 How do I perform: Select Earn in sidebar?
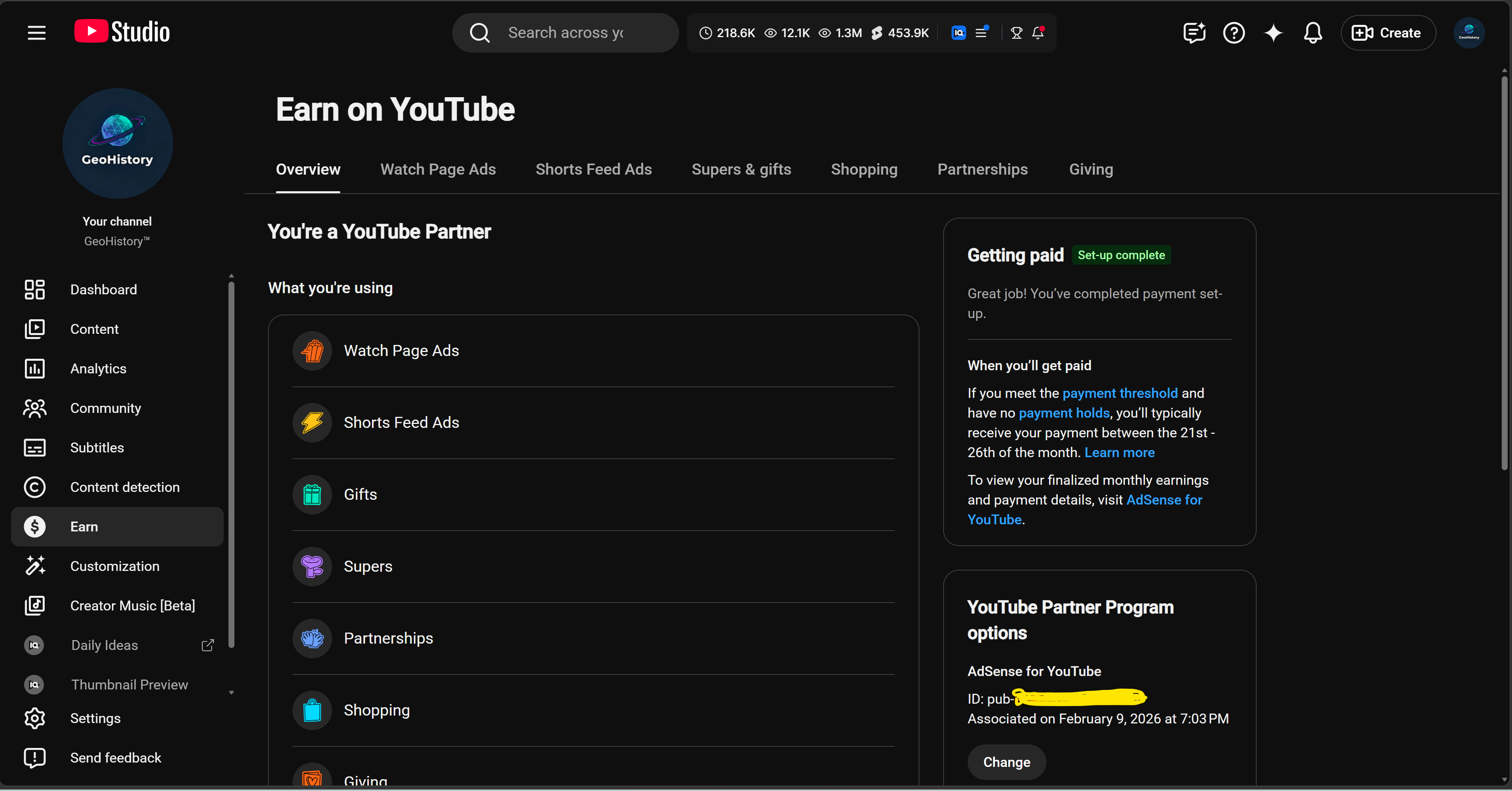117,526
